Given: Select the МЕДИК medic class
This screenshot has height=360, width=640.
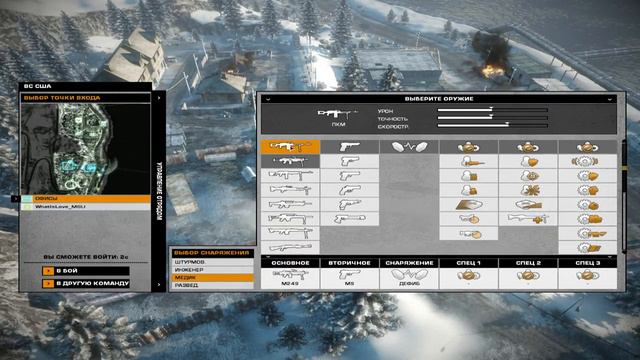Looking at the screenshot, I should click(x=212, y=278).
